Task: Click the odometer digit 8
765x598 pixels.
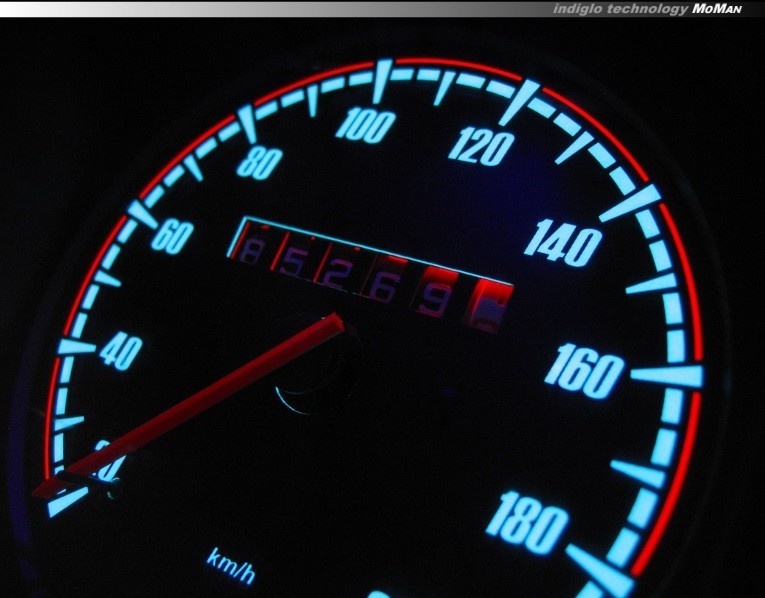Action: point(252,252)
